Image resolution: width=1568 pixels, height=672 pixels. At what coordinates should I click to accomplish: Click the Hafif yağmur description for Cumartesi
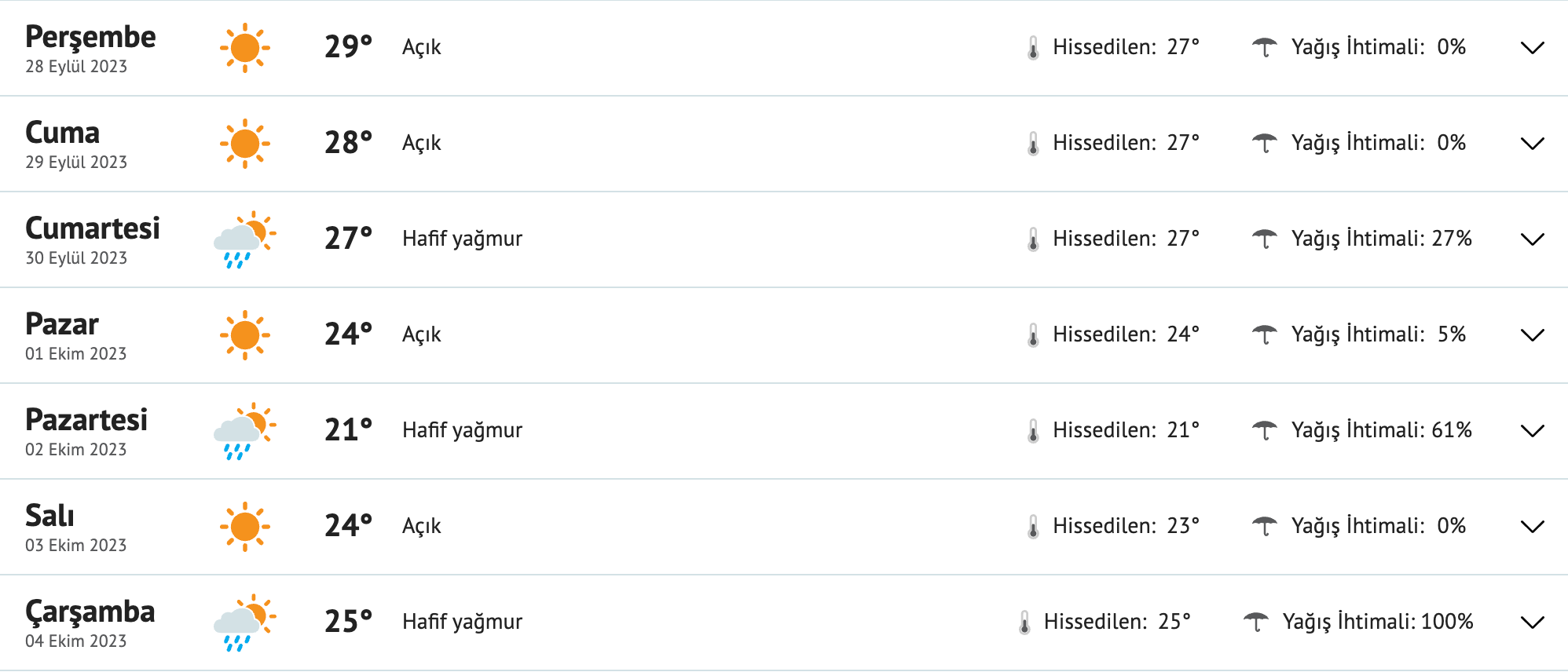point(463,238)
